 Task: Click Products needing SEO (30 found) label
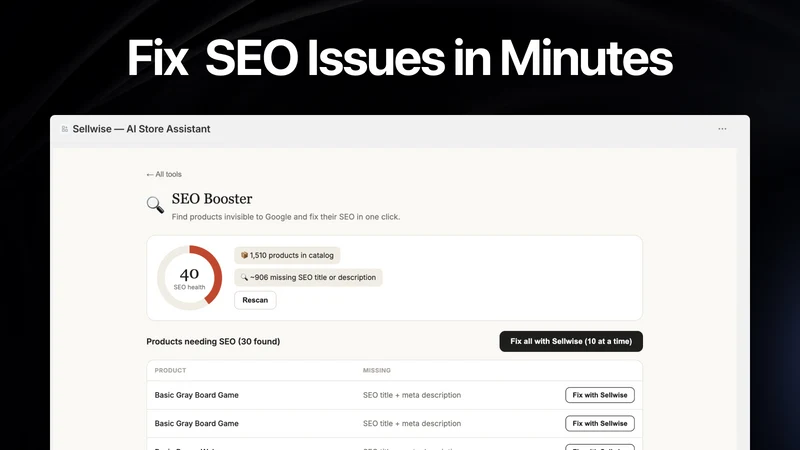213,341
